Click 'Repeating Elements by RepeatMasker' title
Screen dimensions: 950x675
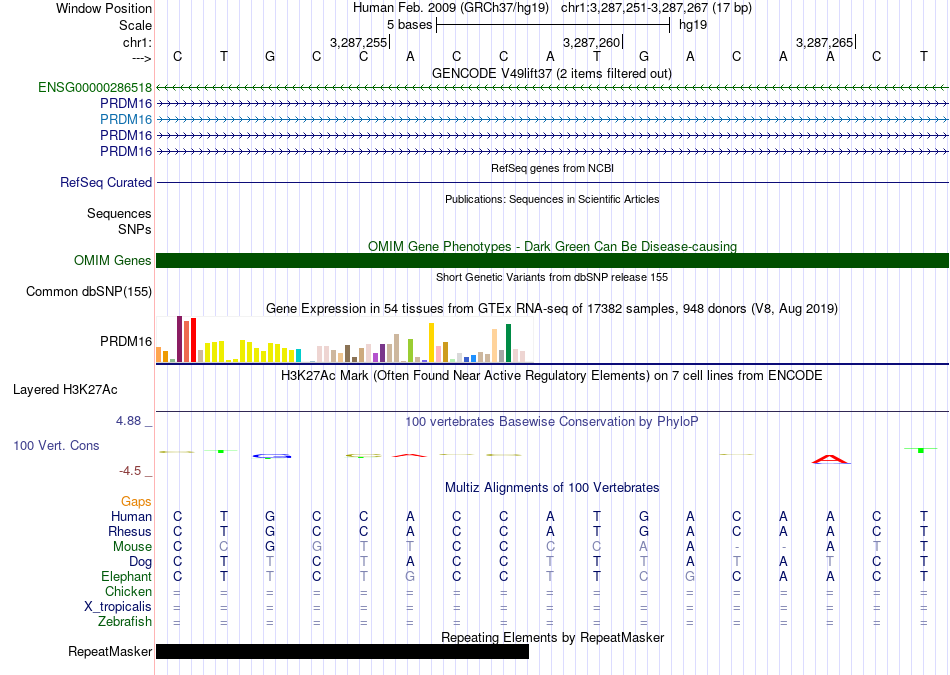point(553,637)
